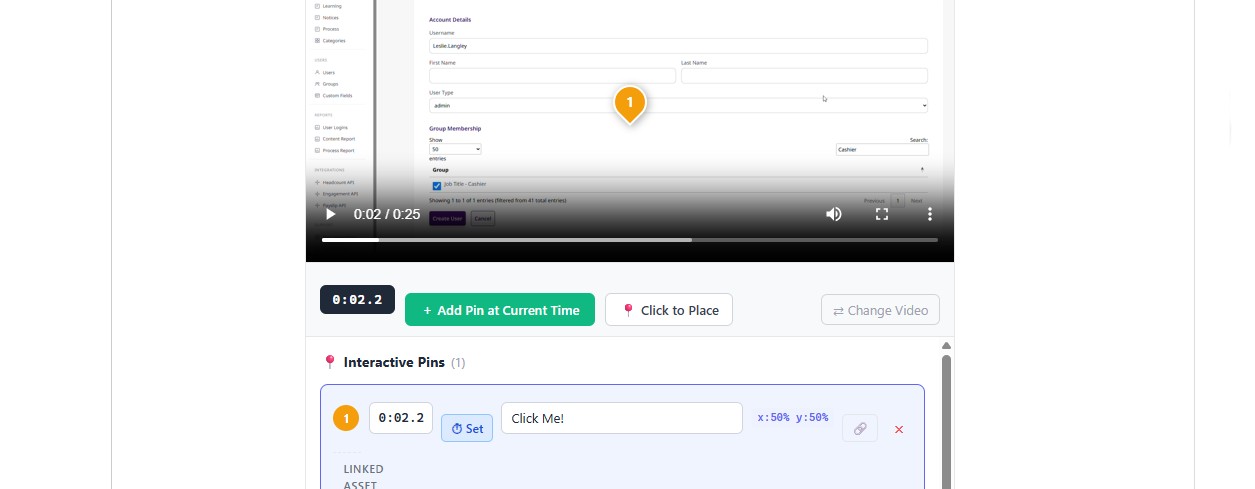Image resolution: width=1255 pixels, height=489 pixels.
Task: Select Content Report in the video sidebar
Action: pos(335,139)
